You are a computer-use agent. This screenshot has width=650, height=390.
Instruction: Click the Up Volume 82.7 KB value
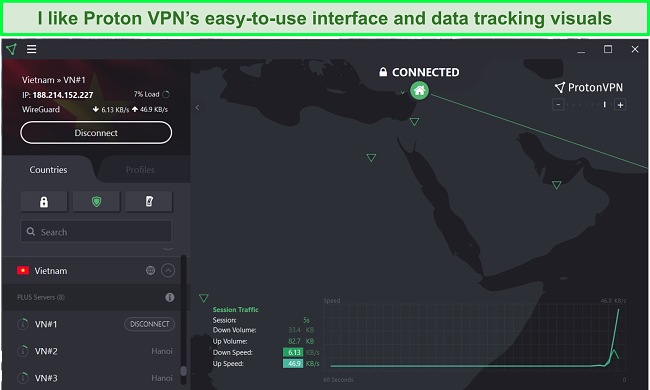301,341
